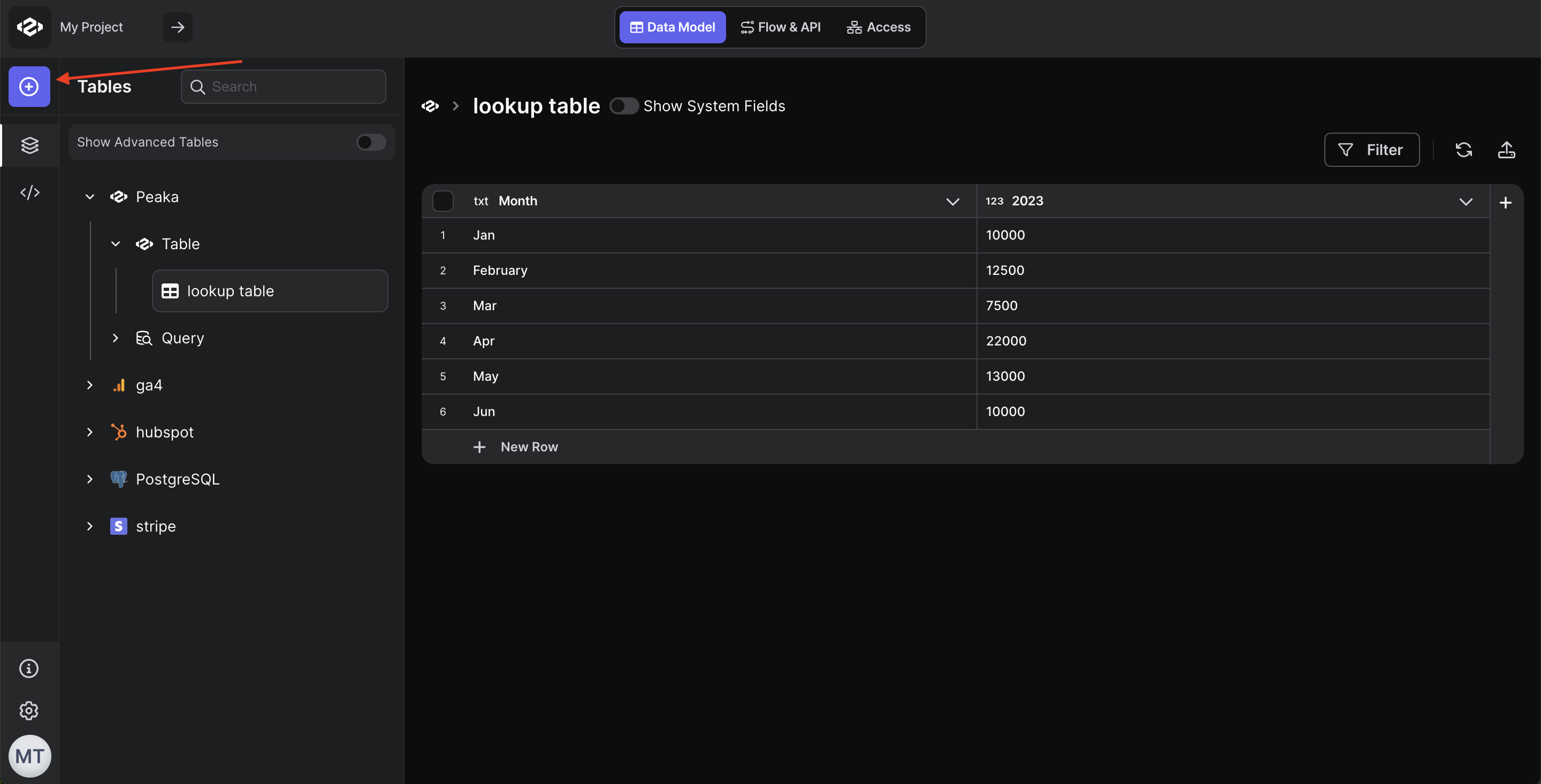This screenshot has height=784, width=1541.
Task: Select the 22000 value cell
Action: (x=1233, y=342)
